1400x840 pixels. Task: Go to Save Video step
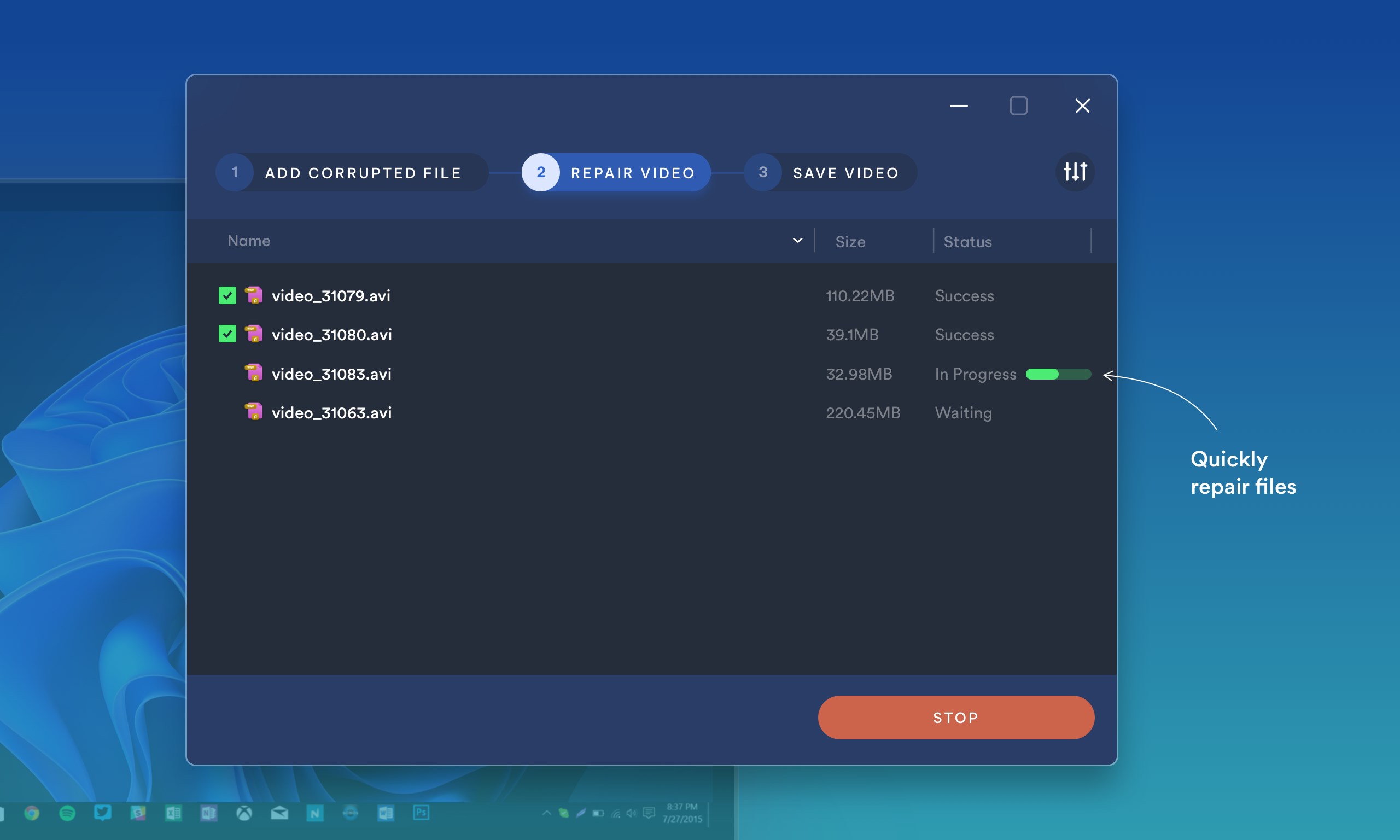click(x=845, y=173)
